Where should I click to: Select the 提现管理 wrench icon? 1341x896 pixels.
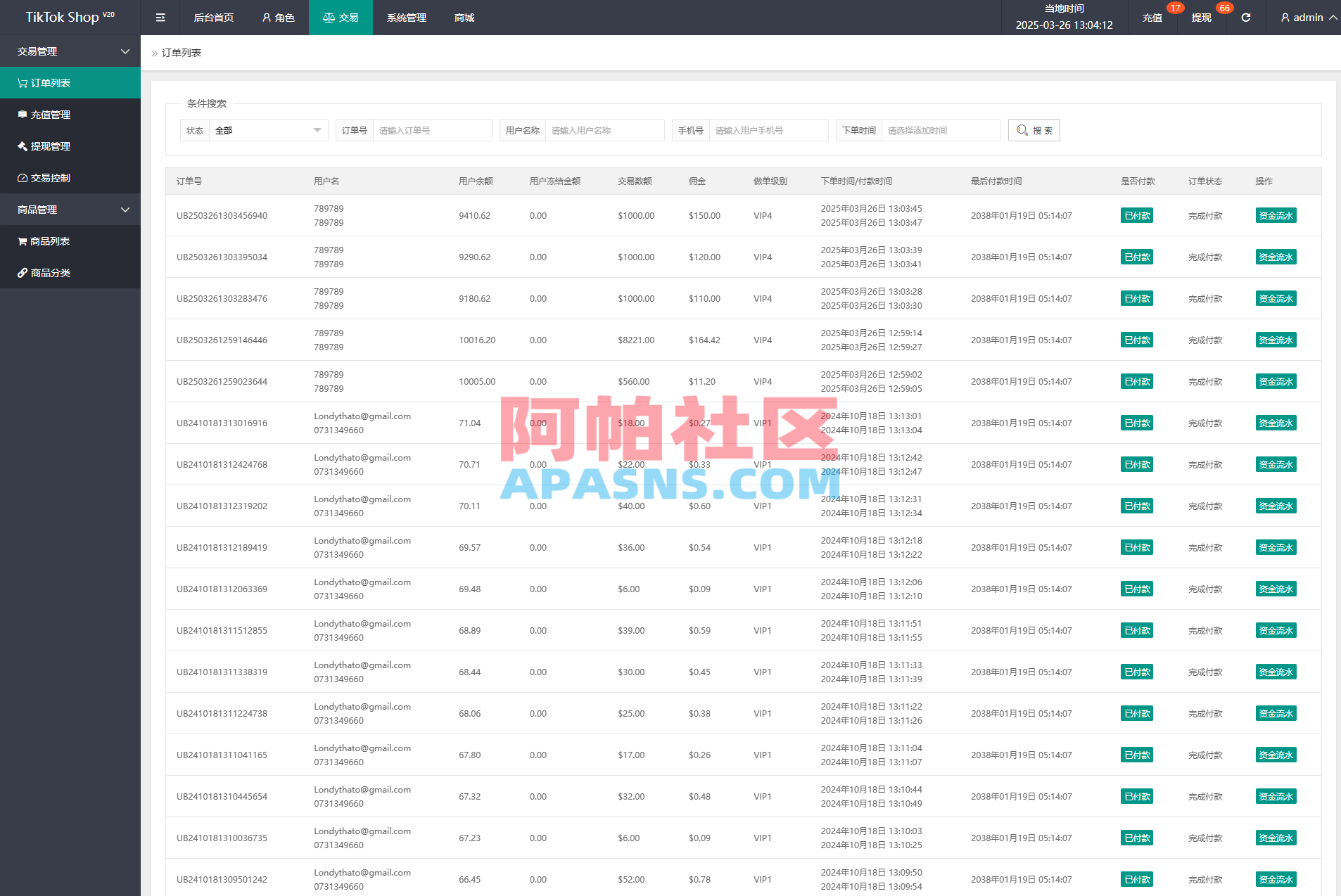(x=22, y=146)
